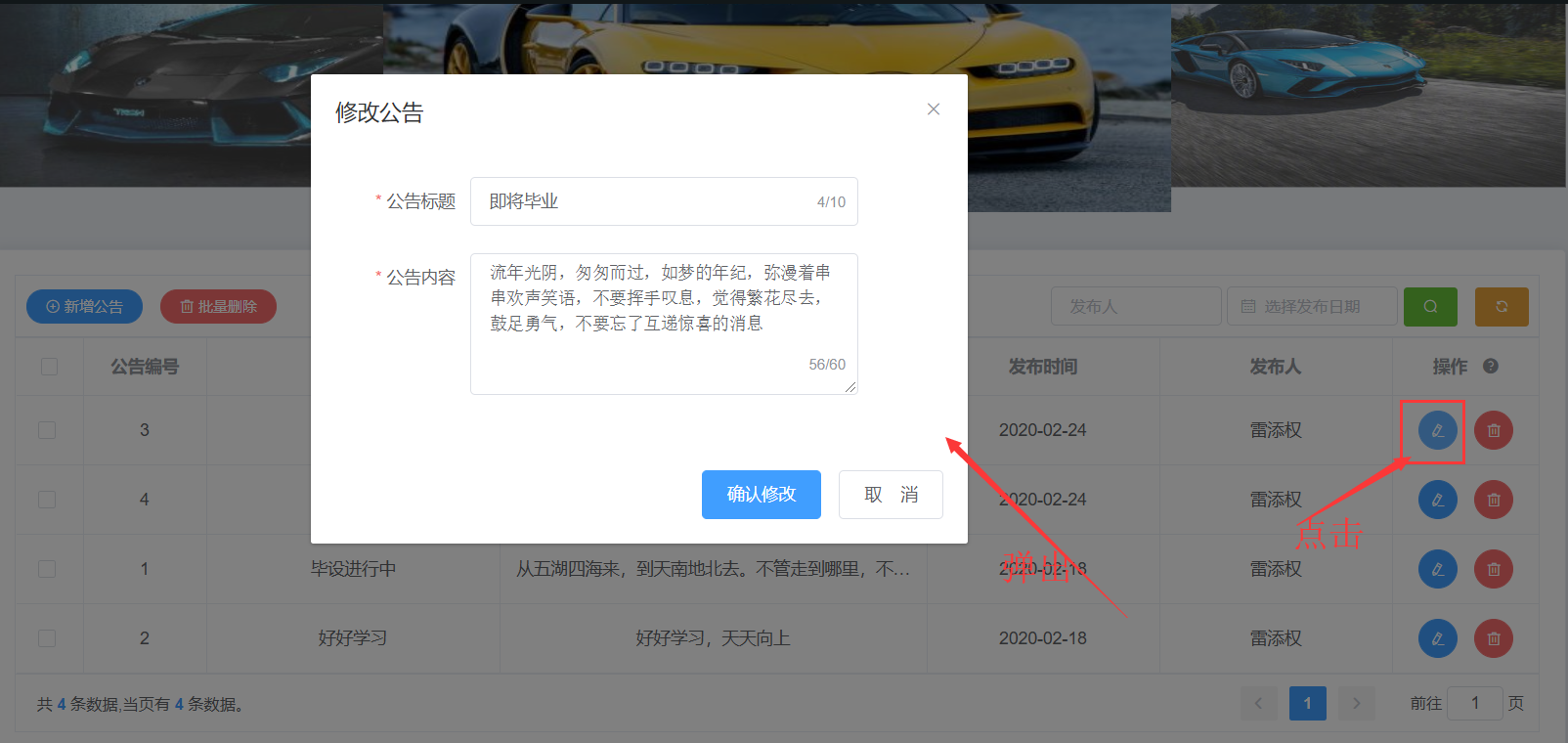Click the 公告标题 input field

click(x=664, y=201)
